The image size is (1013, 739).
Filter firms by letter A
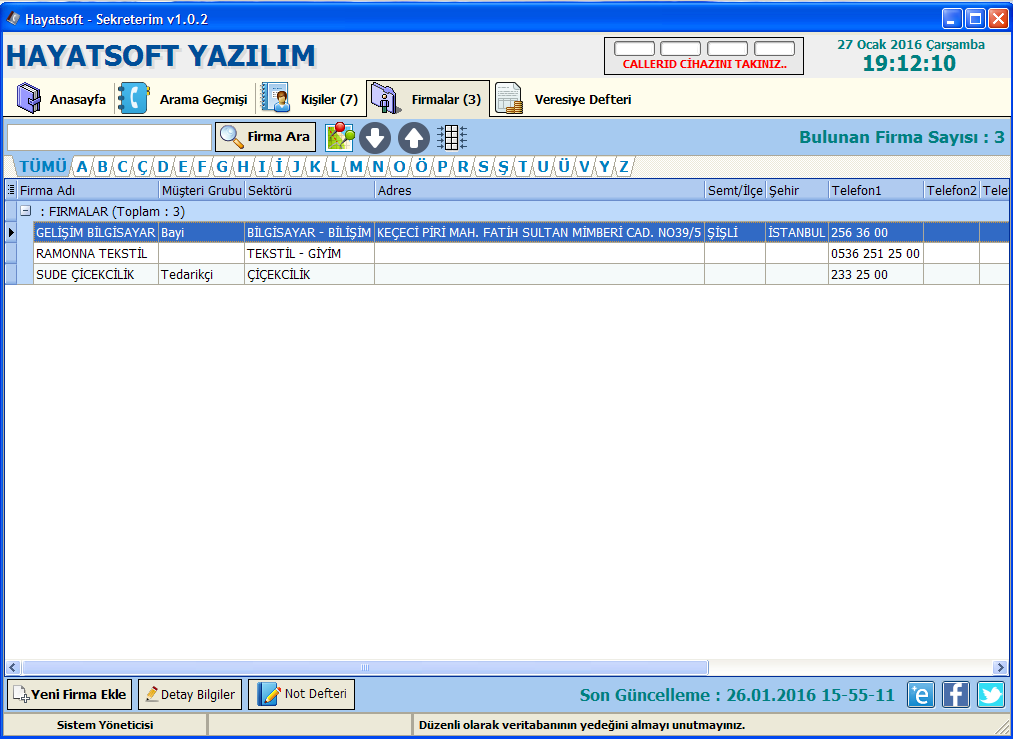click(81, 167)
